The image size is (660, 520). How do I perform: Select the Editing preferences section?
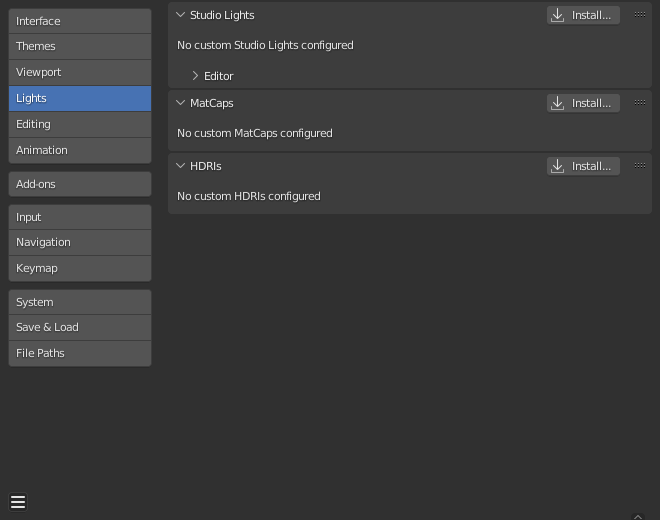click(80, 124)
